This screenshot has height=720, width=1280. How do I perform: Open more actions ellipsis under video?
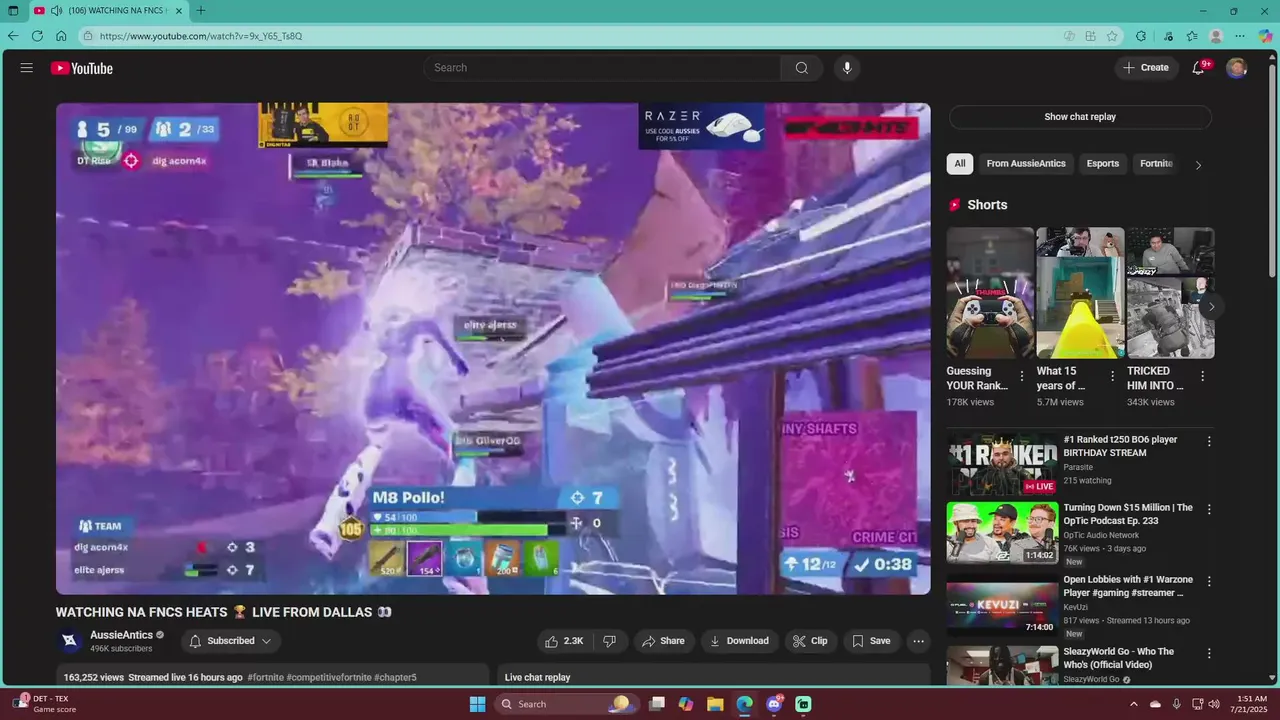coord(918,641)
